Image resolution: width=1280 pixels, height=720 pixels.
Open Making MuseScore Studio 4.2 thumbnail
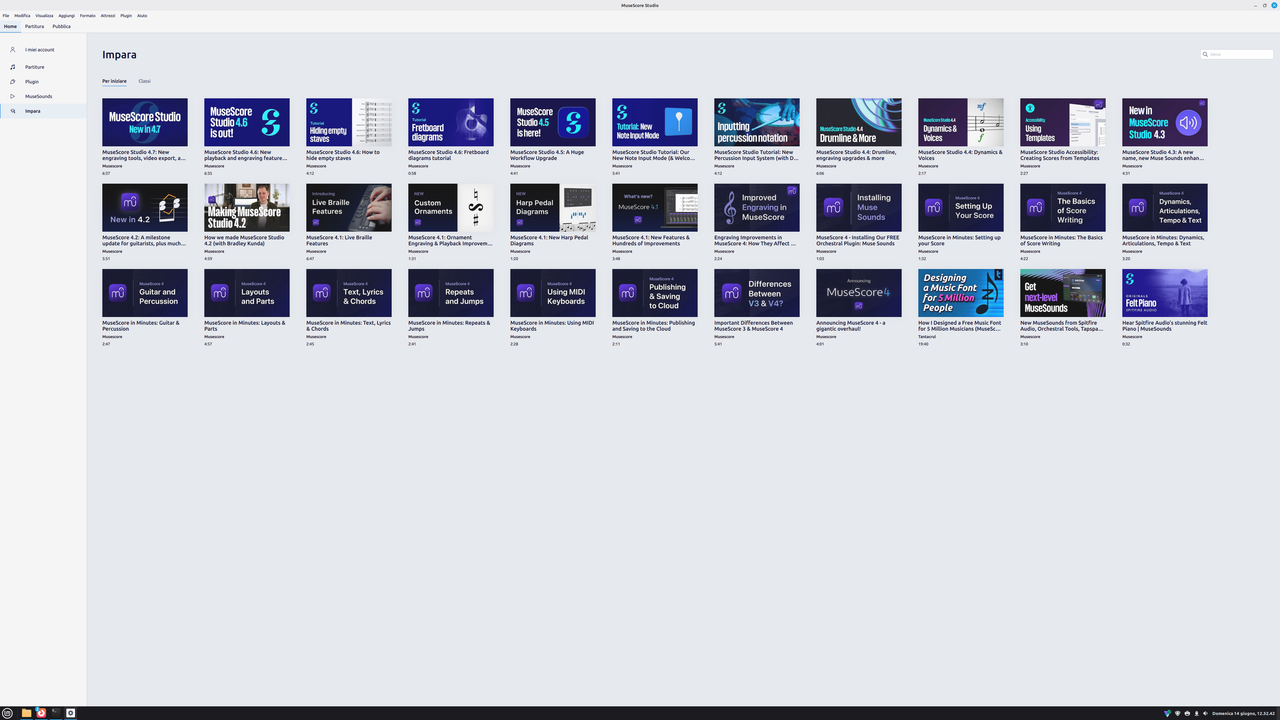click(247, 208)
